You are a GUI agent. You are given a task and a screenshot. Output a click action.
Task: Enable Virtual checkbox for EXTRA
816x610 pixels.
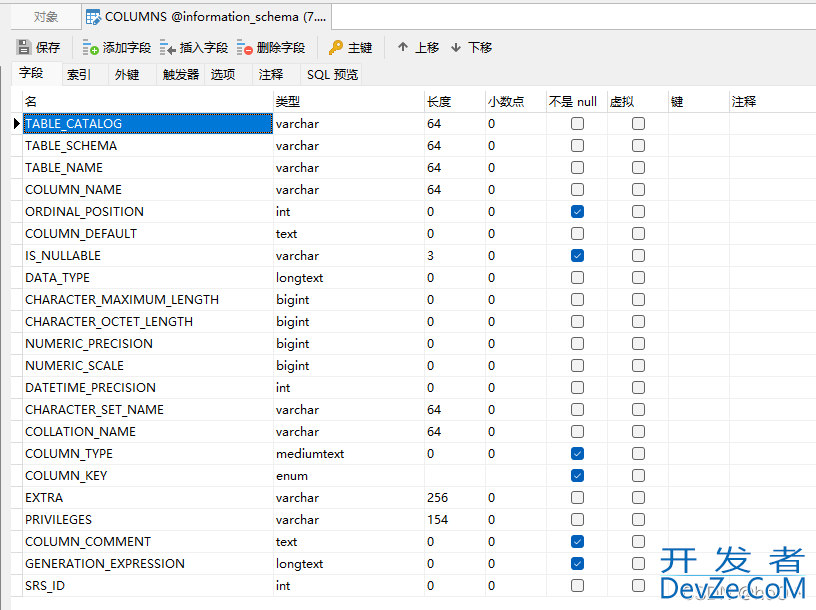pyautogui.click(x=639, y=498)
